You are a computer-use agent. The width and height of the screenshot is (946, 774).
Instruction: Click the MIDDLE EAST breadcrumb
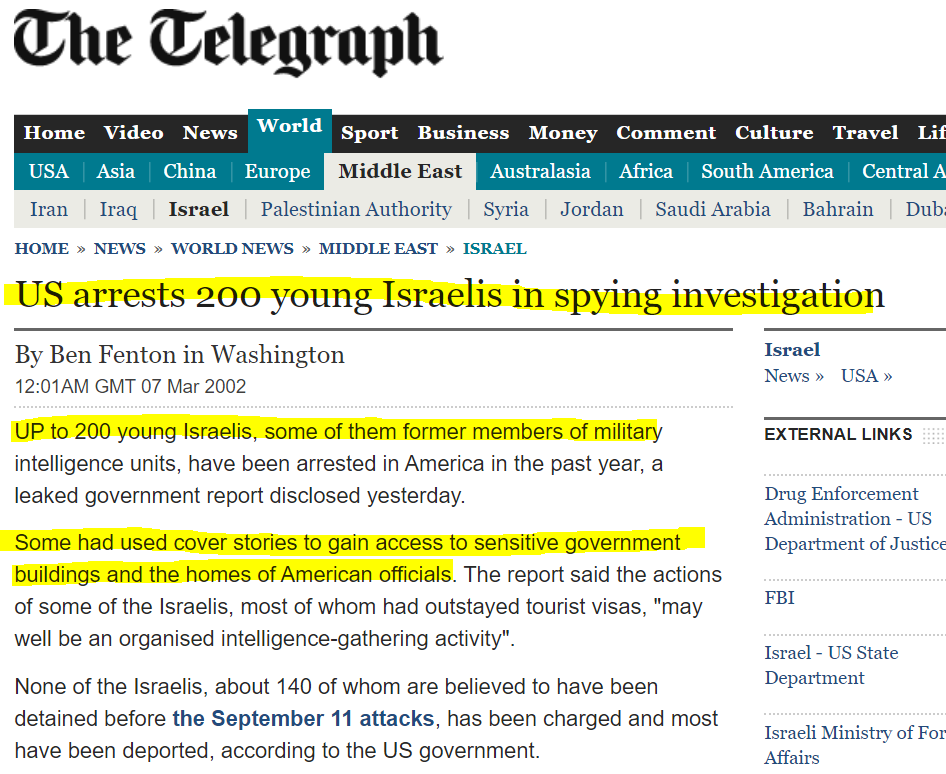point(378,248)
